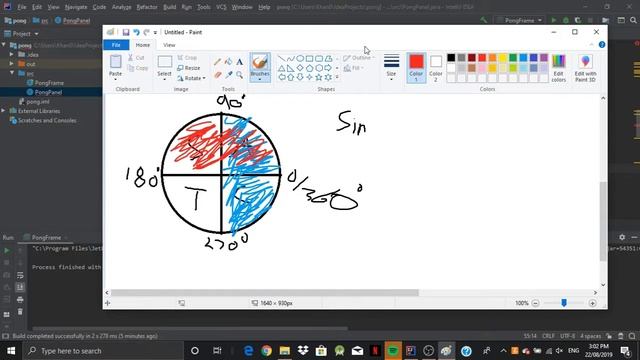Click Edit colors in Paint
This screenshot has width=640, height=360.
558,68
